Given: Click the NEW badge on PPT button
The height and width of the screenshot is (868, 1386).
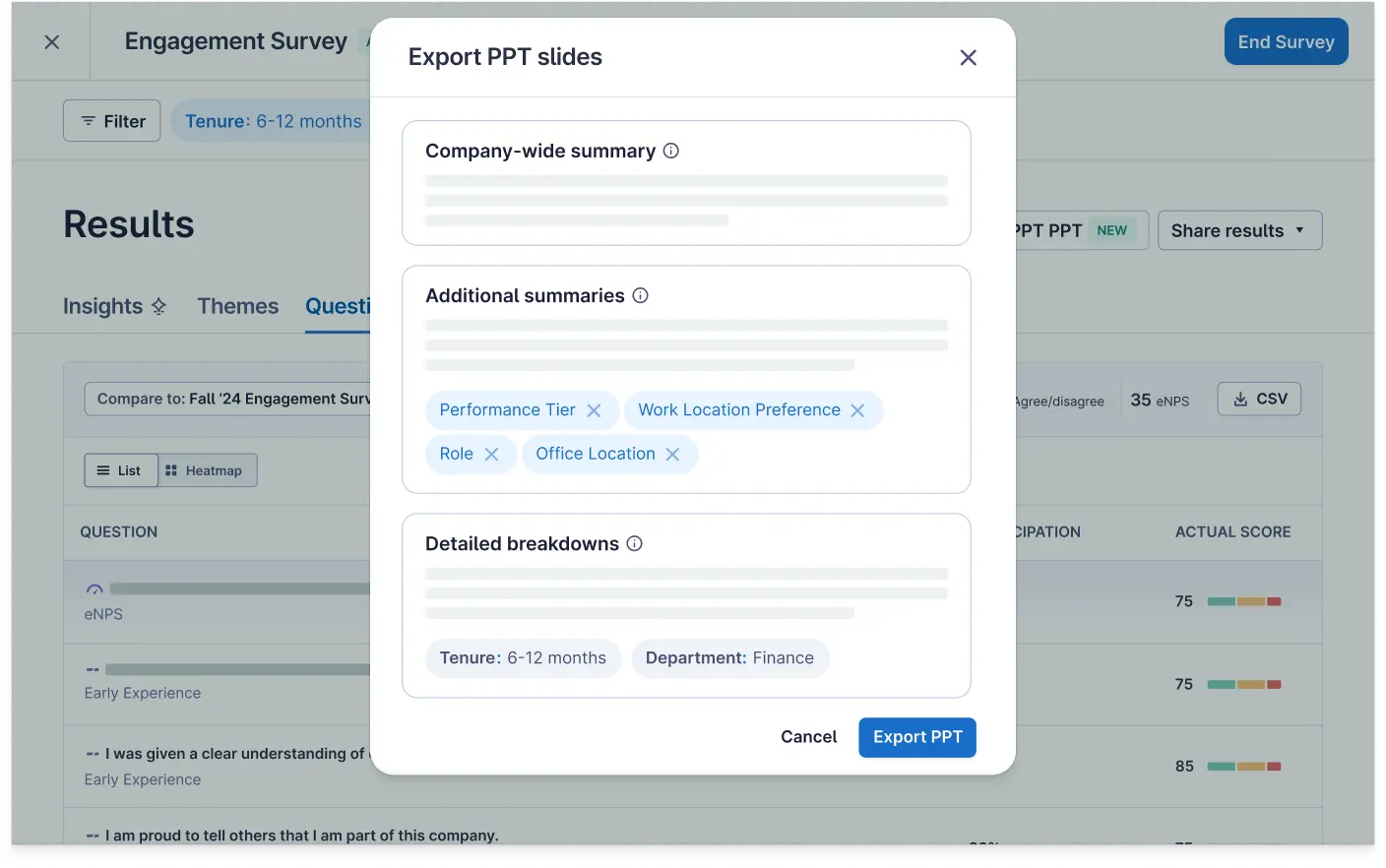Looking at the screenshot, I should click(1111, 230).
